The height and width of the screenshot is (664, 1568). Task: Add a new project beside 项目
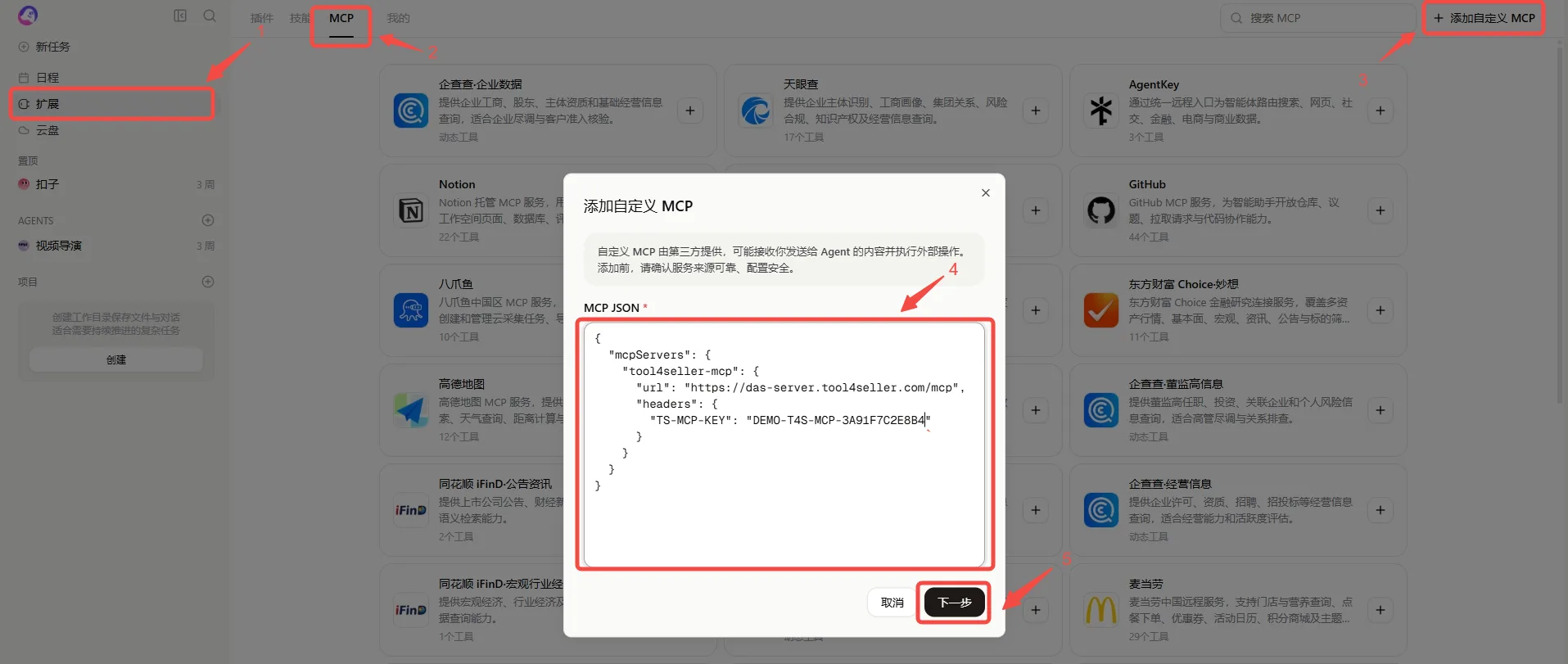coord(208,282)
